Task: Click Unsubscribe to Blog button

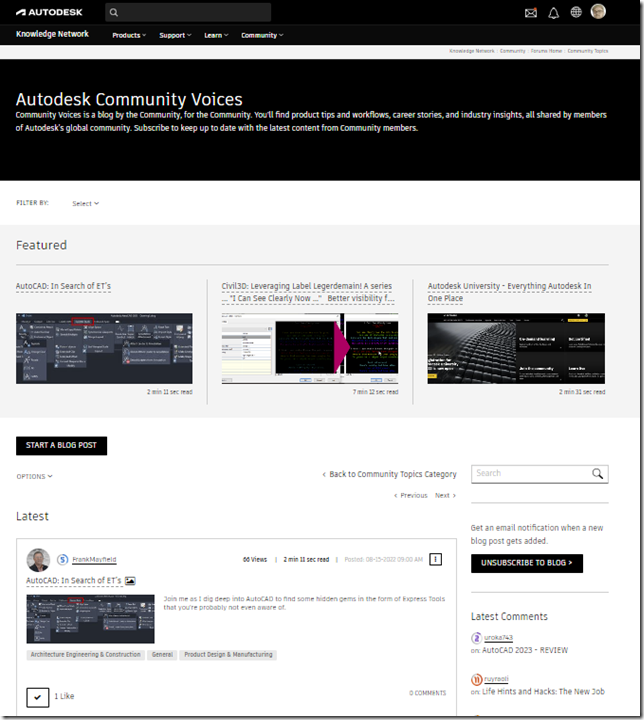Action: point(527,563)
